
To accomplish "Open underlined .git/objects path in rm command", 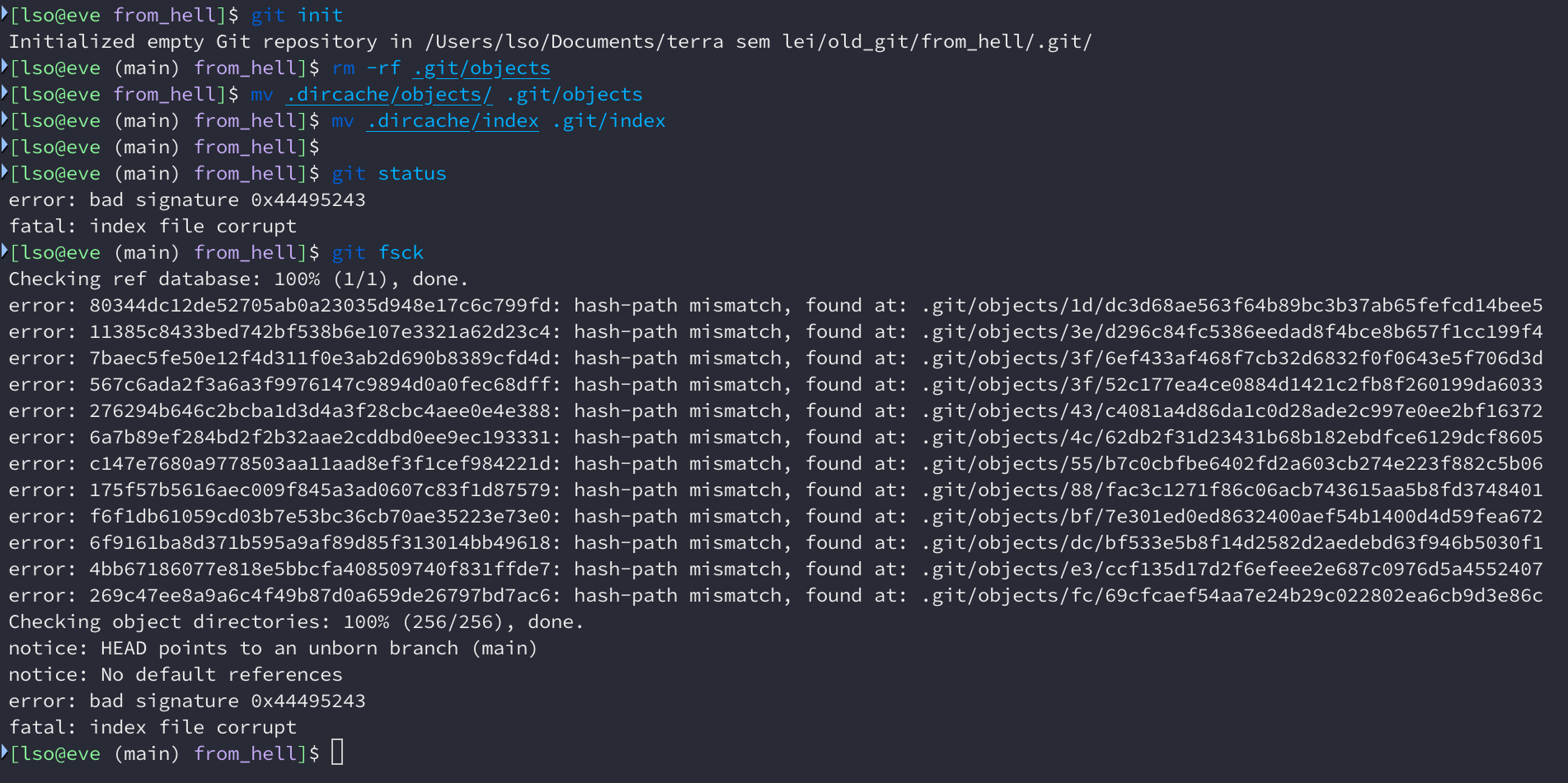I will [x=481, y=68].
